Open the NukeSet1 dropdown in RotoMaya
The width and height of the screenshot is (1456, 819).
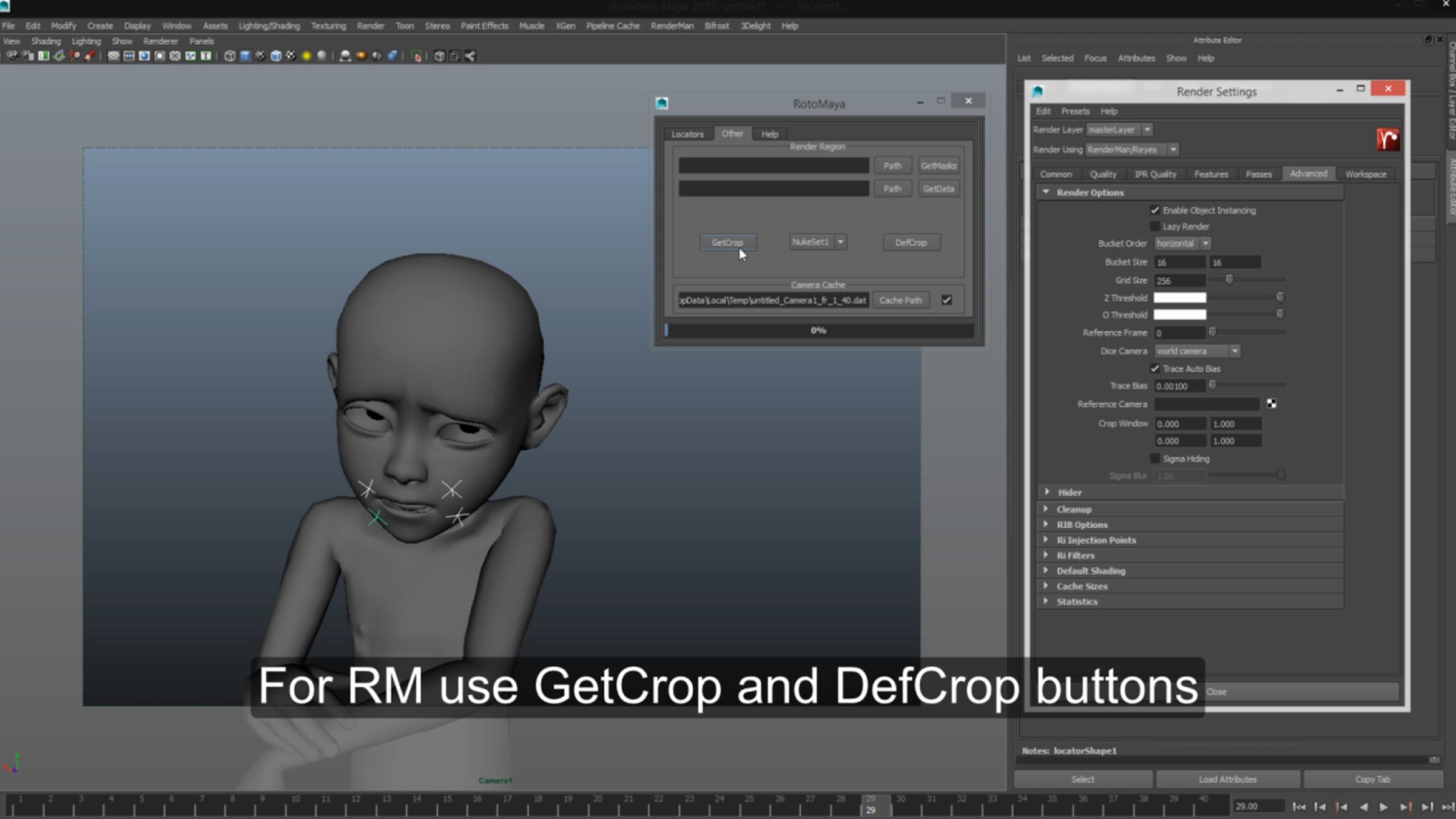(x=818, y=242)
